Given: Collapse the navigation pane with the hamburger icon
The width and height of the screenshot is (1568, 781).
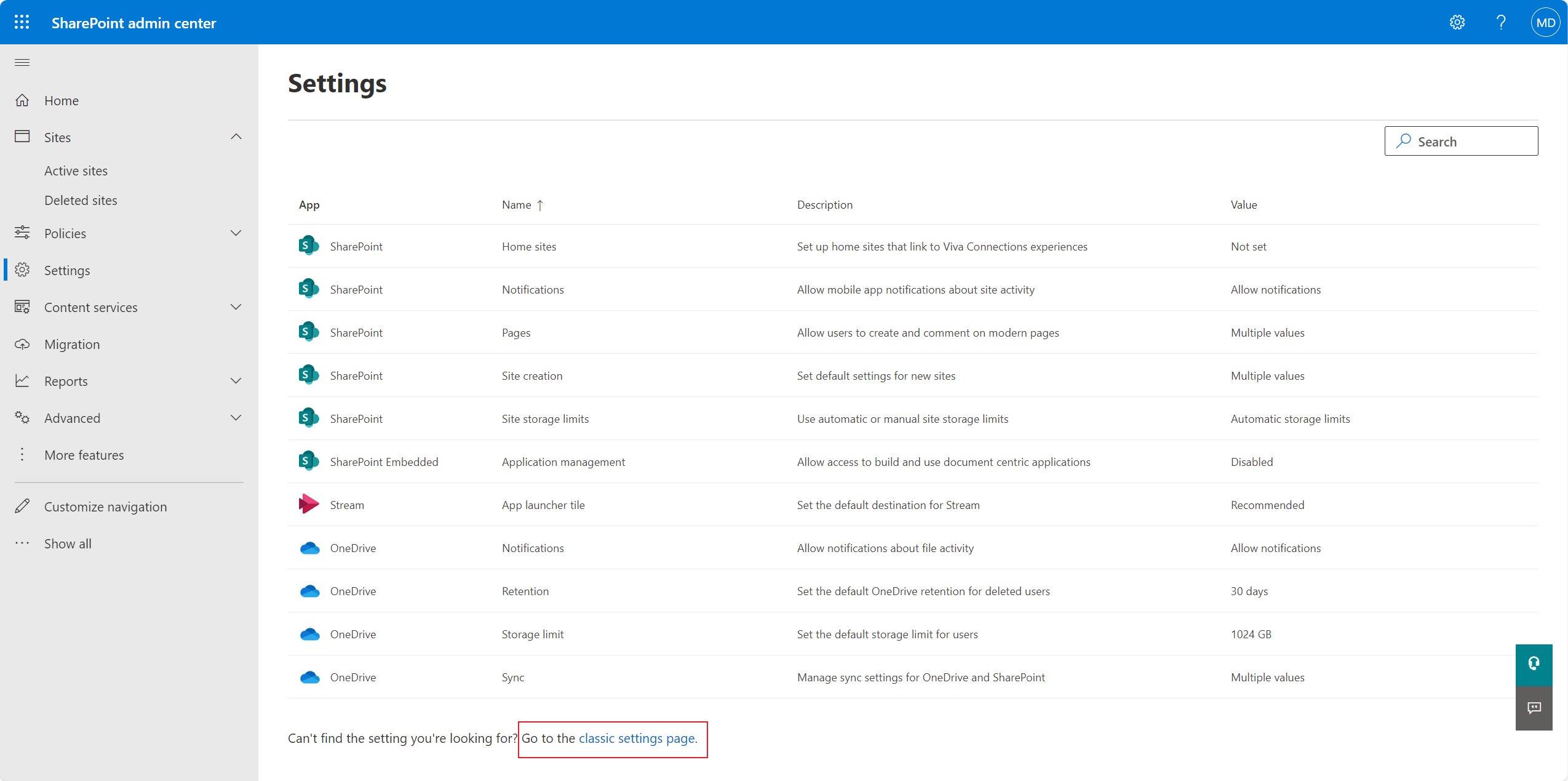Looking at the screenshot, I should (22, 62).
